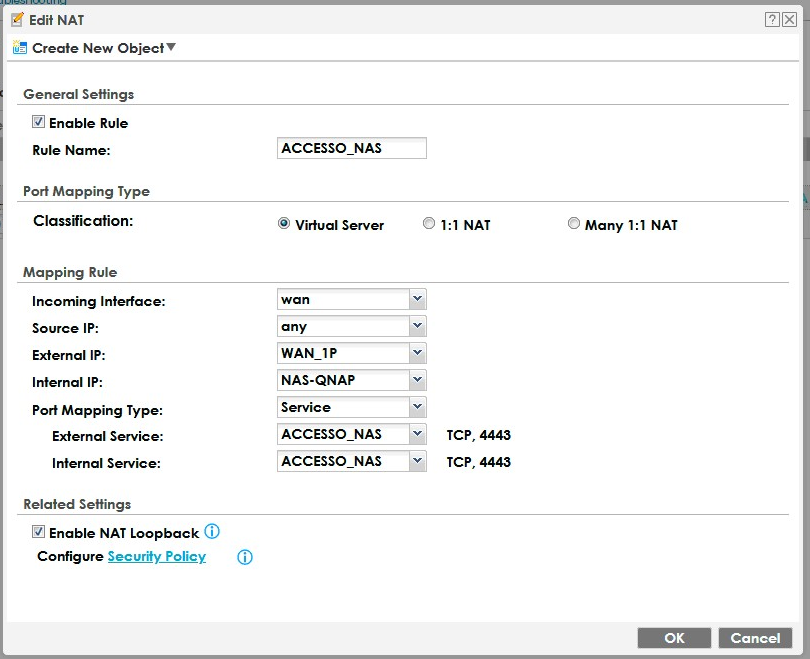Screen dimensions: 810x659
Task: Open the Source IP dropdown
Action: click(417, 326)
